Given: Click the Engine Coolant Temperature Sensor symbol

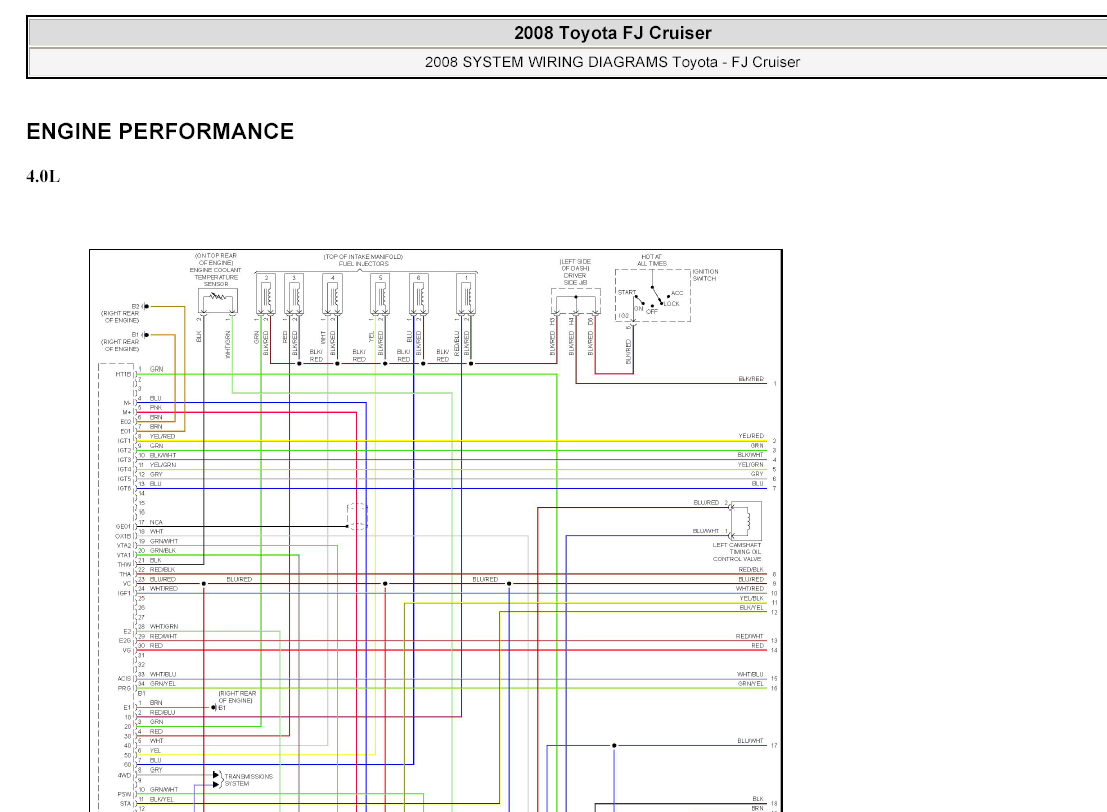Looking at the screenshot, I should (x=217, y=301).
